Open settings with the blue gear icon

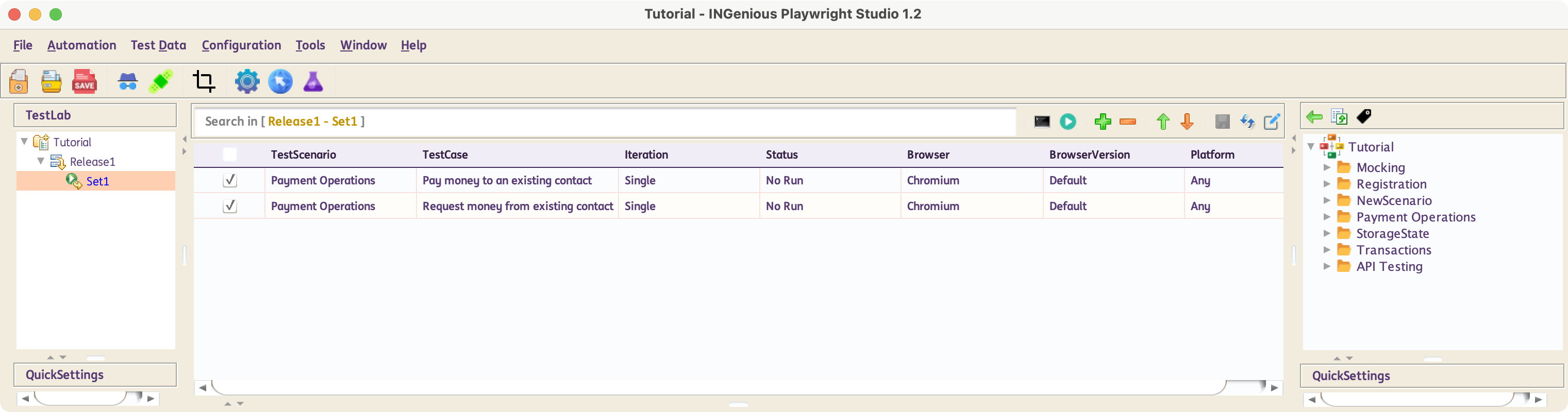pos(247,81)
